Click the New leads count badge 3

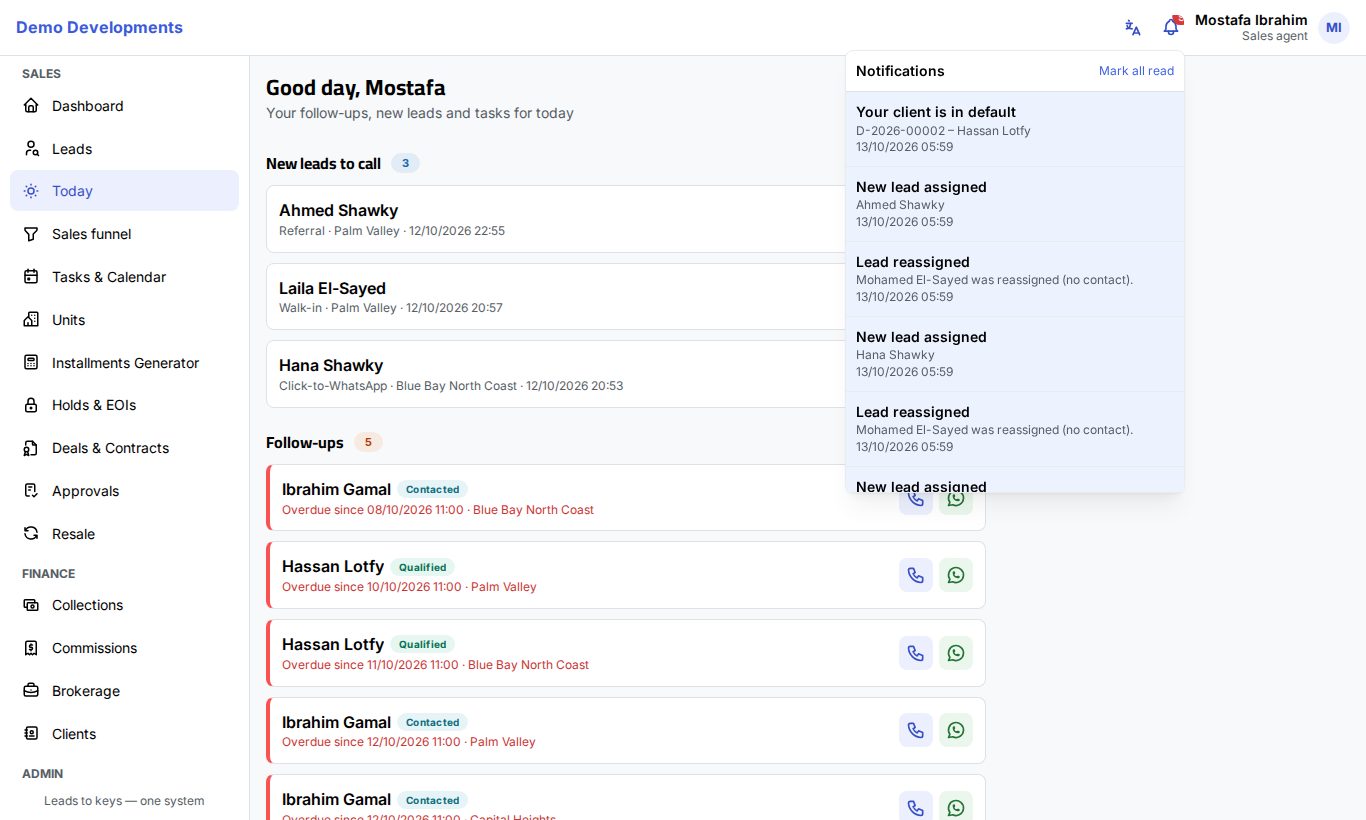coord(405,163)
